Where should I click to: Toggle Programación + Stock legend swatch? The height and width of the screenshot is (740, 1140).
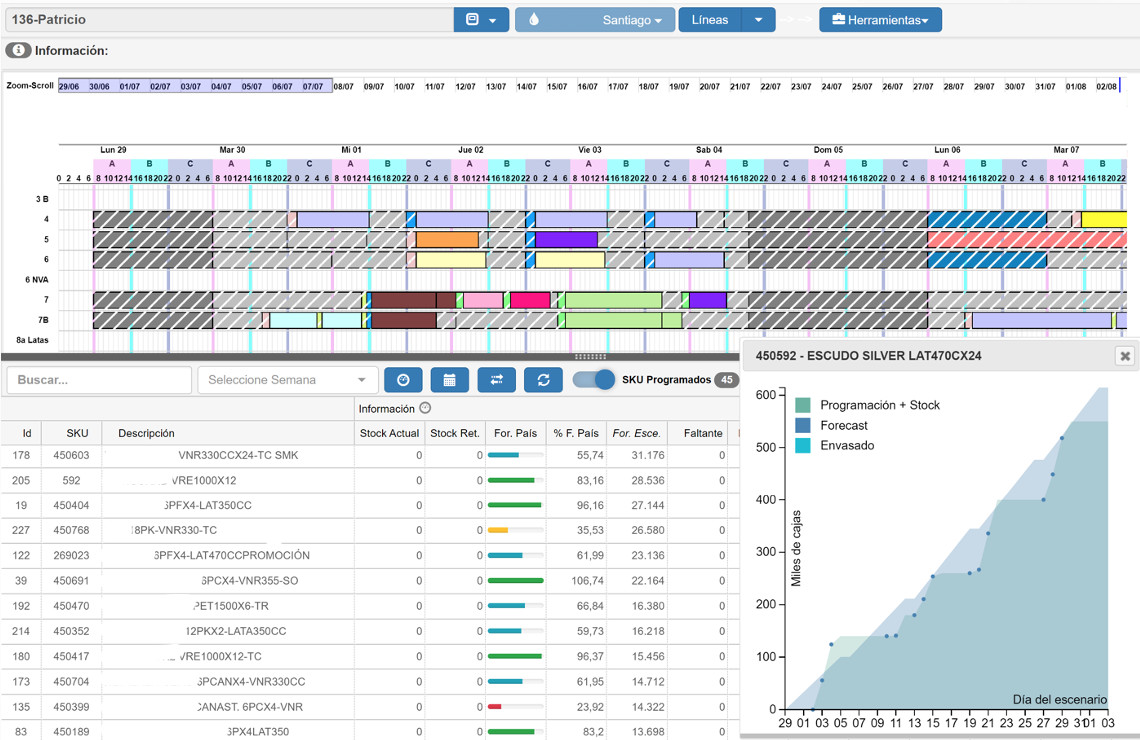coord(803,405)
